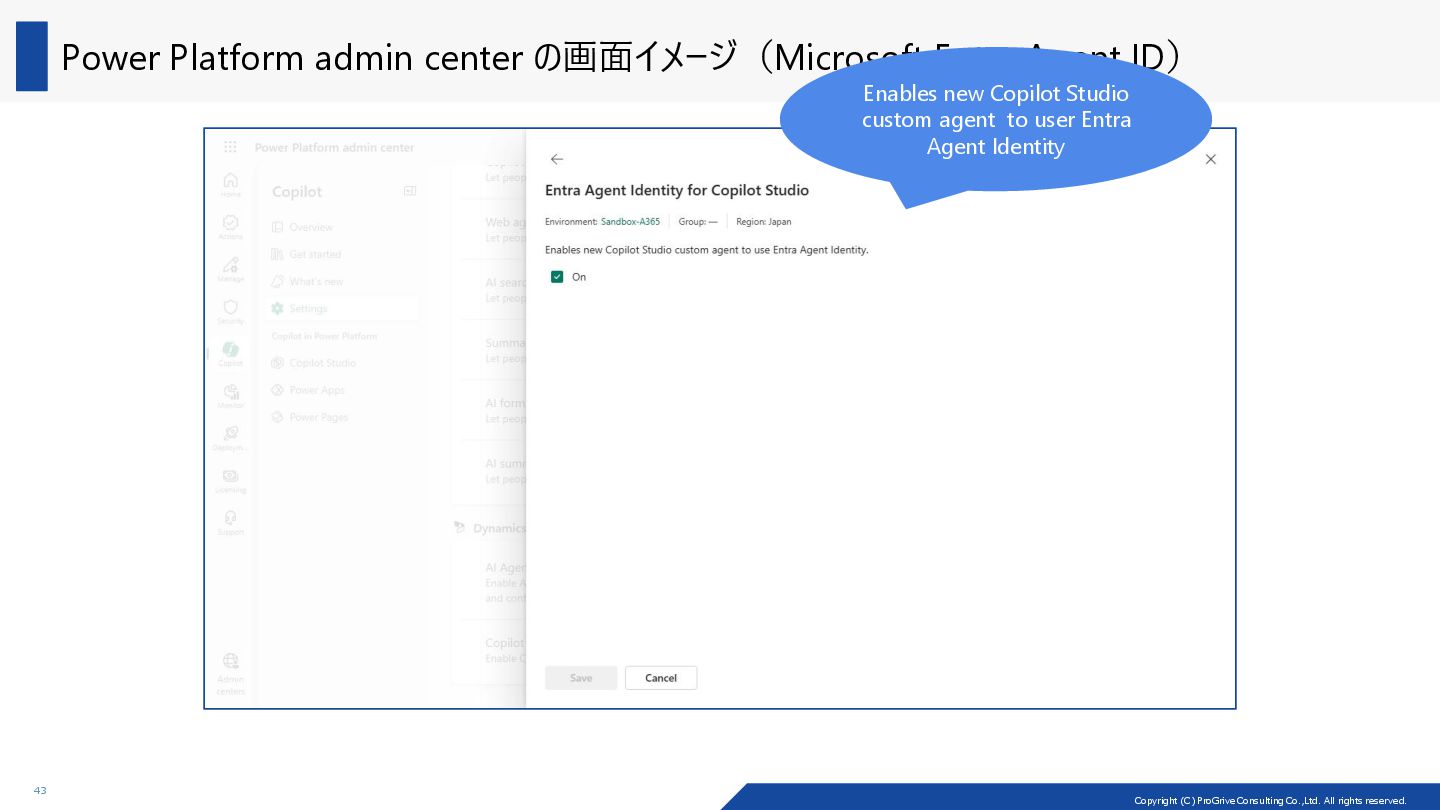Viewport: 1440px width, 810px height.
Task: Select Settings in Copilot menu
Action: click(x=344, y=308)
